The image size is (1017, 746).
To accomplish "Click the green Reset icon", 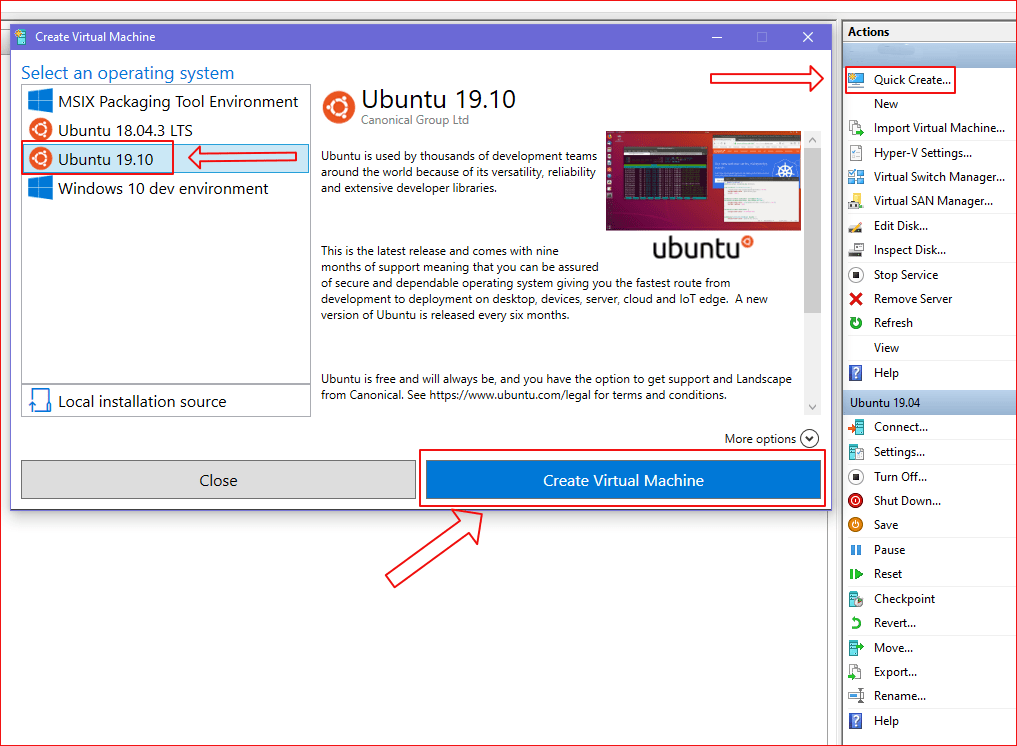I will click(x=856, y=573).
